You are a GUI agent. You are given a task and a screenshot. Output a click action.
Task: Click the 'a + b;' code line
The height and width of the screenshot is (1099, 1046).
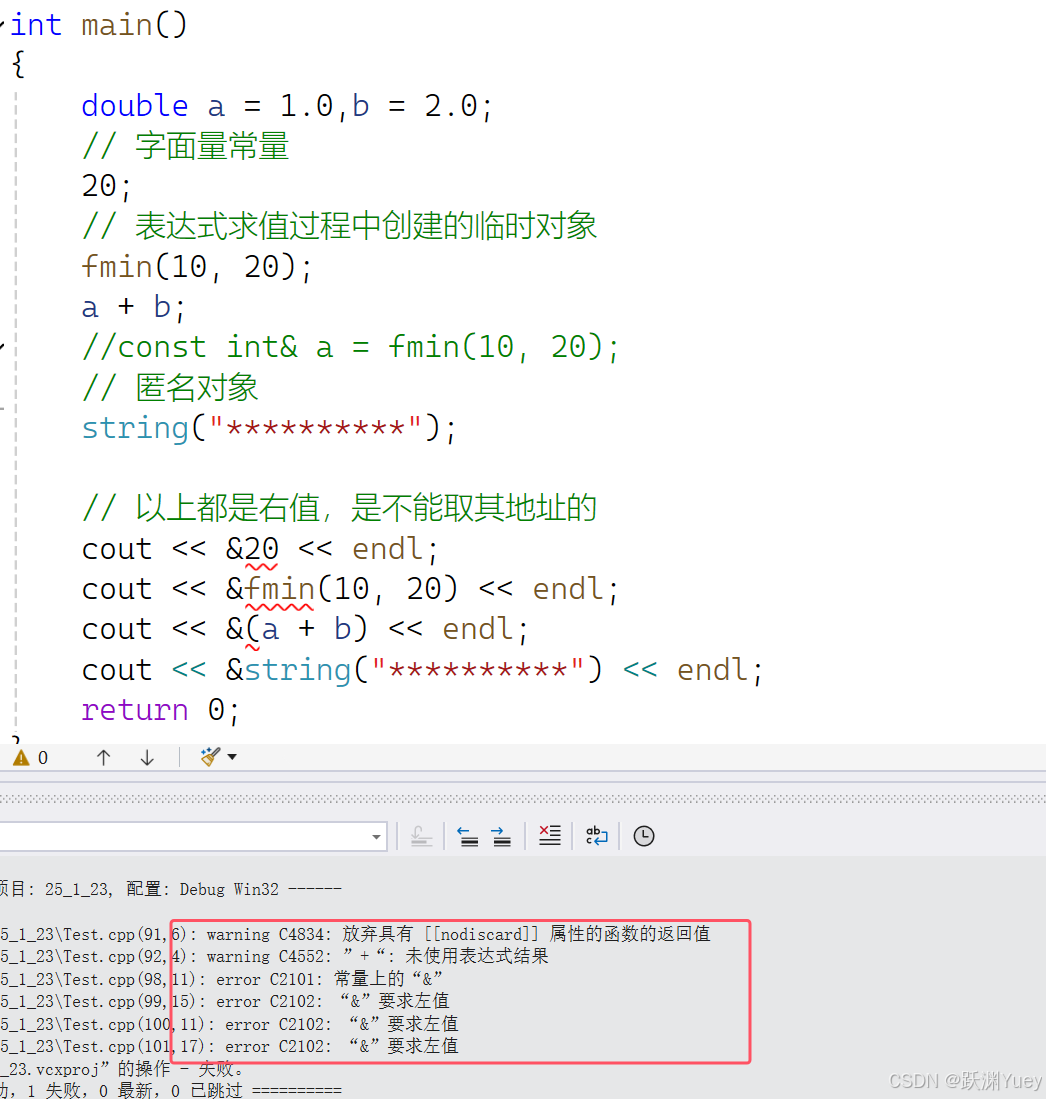[x=133, y=308]
